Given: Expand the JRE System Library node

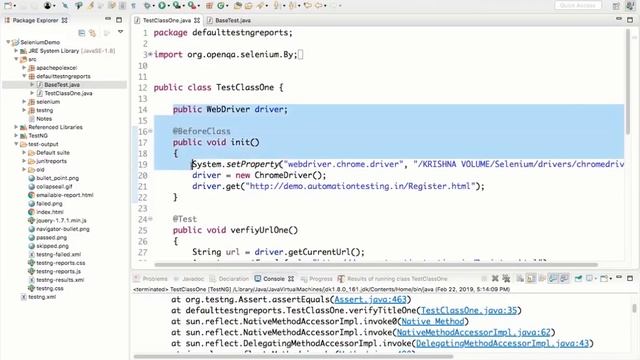Looking at the screenshot, I should tap(16, 51).
